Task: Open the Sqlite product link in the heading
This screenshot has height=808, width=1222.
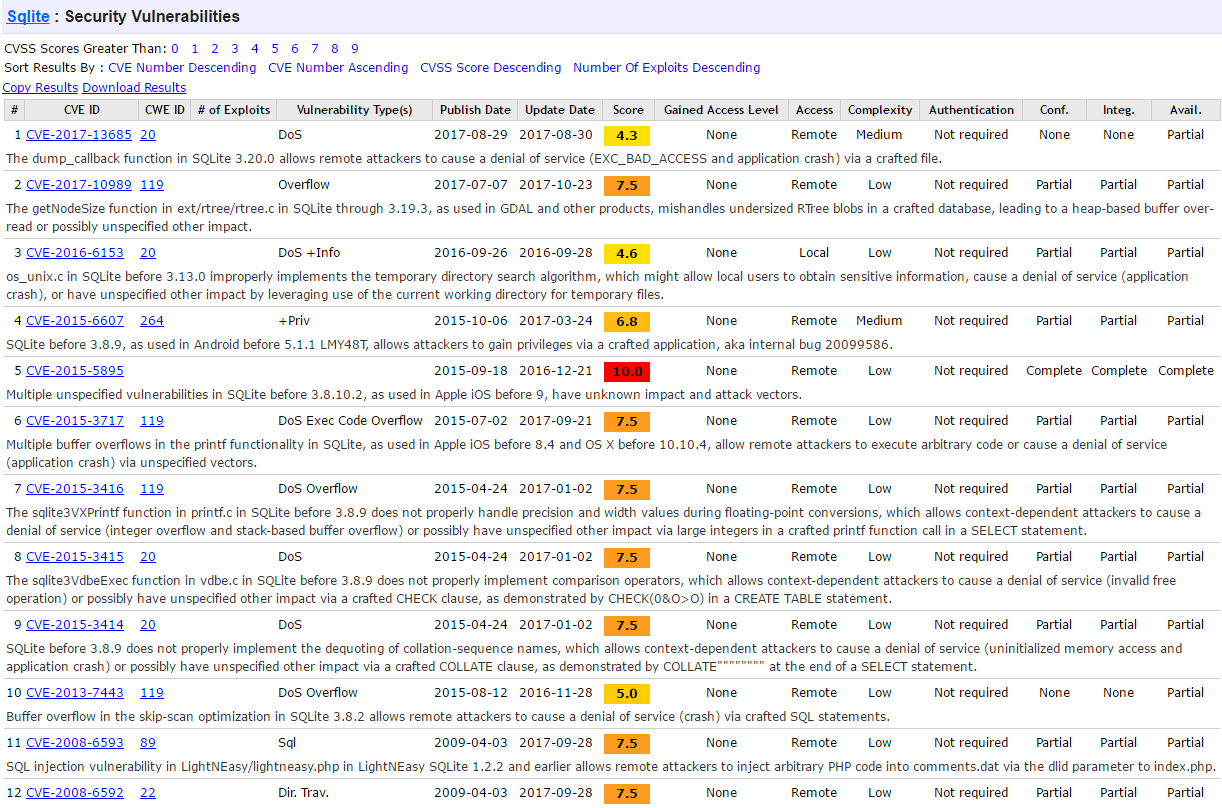Action: point(27,16)
